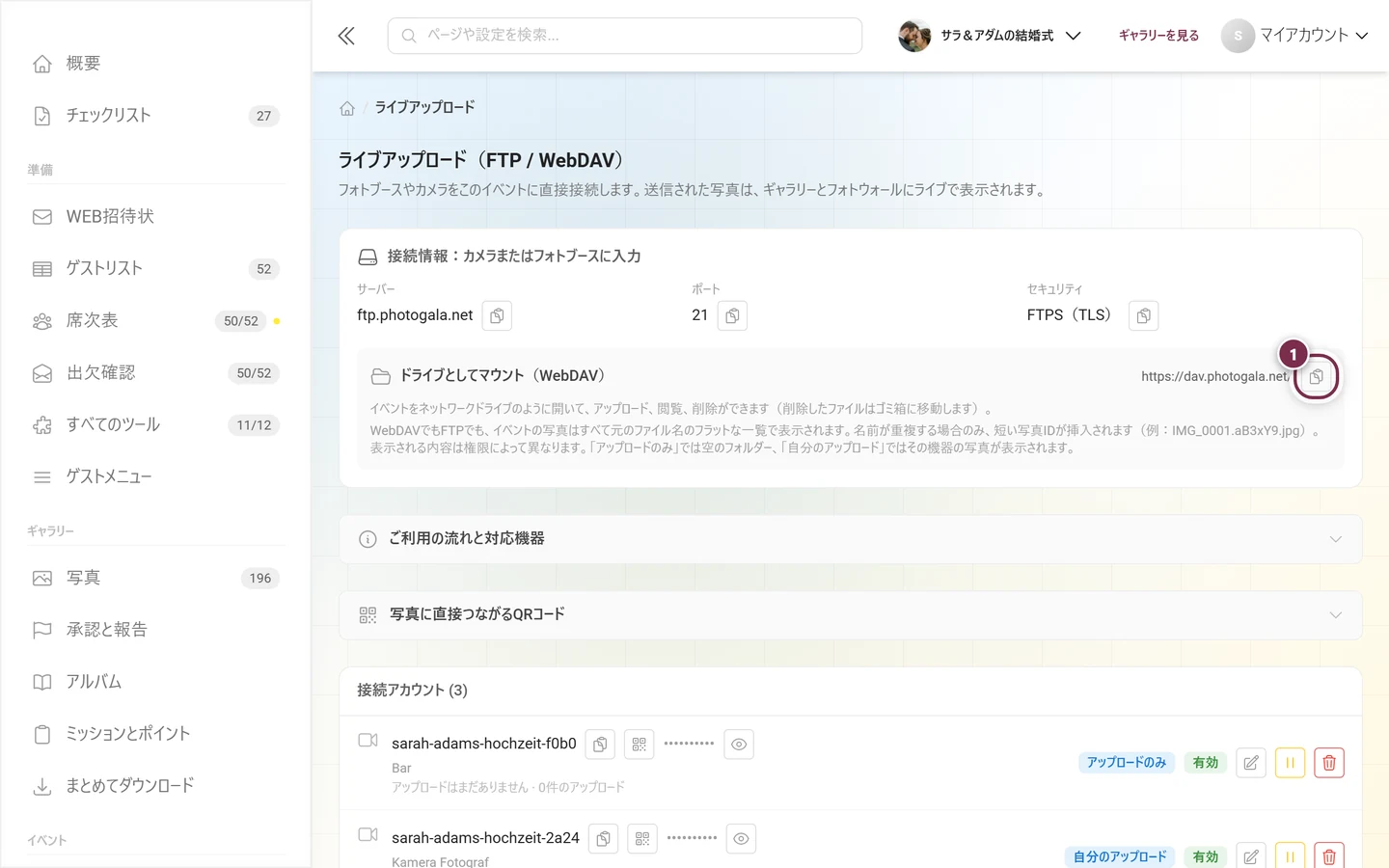Viewport: 1389px width, 868px height.
Task: Open 承認と報告 in the sidebar
Action: (x=155, y=631)
